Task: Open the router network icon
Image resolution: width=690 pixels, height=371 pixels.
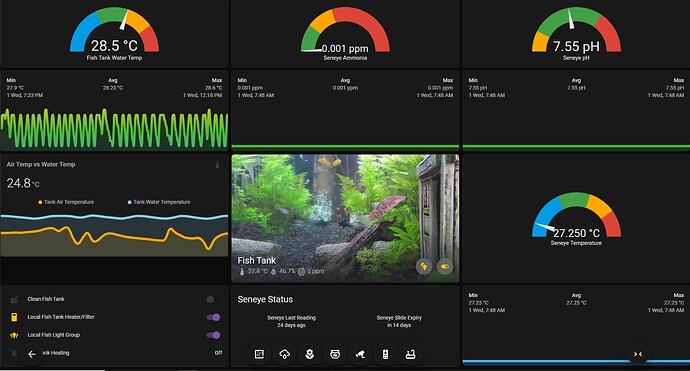Action: pyautogui.click(x=410, y=354)
